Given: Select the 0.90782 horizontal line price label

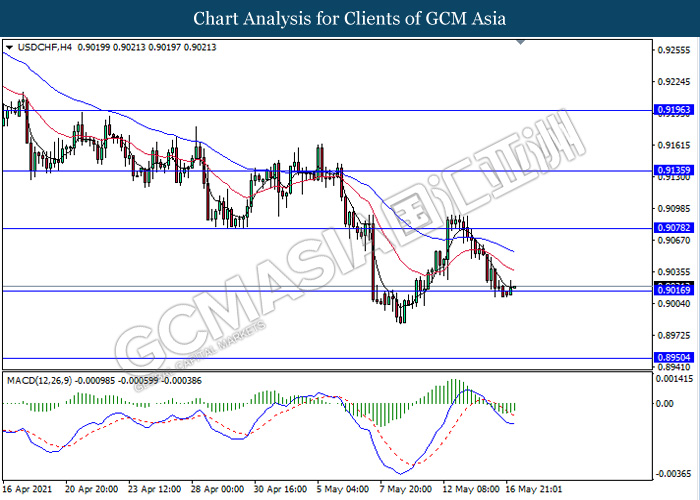Looking at the screenshot, I should pyautogui.click(x=674, y=228).
